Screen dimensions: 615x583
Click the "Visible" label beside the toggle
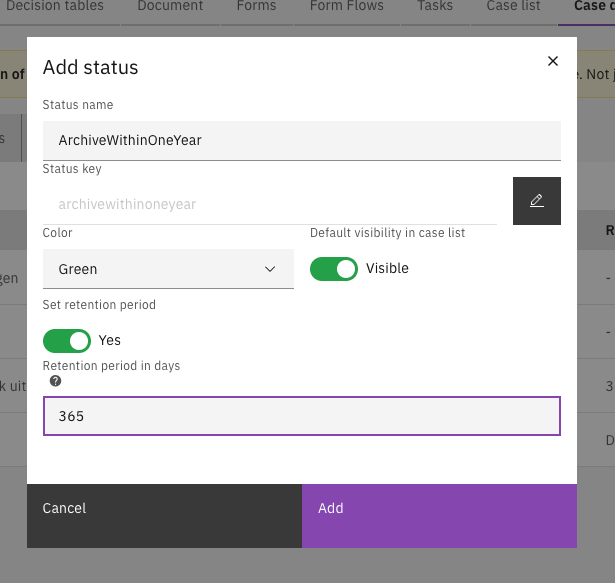coord(387,269)
